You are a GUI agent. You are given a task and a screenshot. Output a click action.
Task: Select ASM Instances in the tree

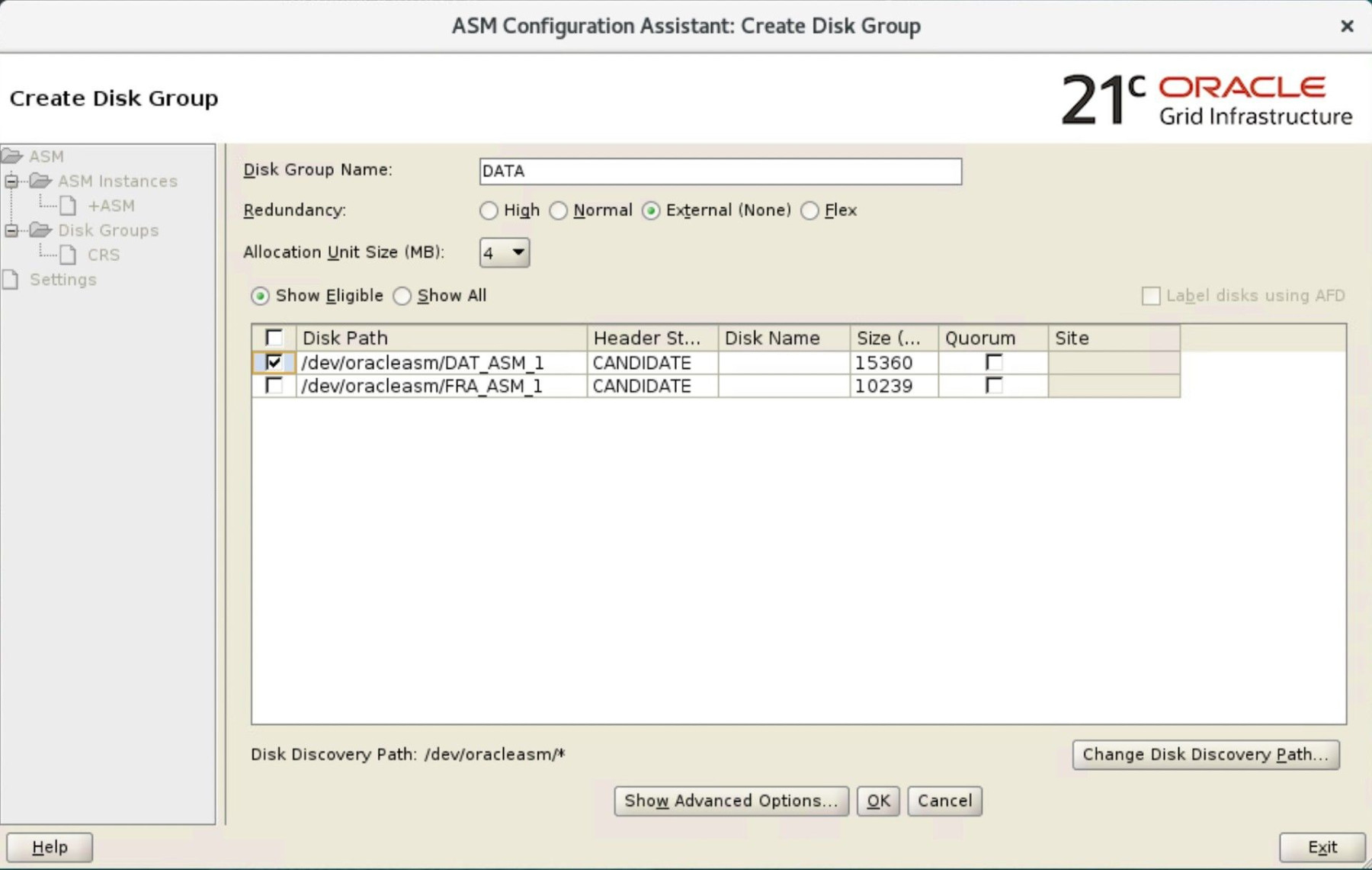tap(117, 181)
